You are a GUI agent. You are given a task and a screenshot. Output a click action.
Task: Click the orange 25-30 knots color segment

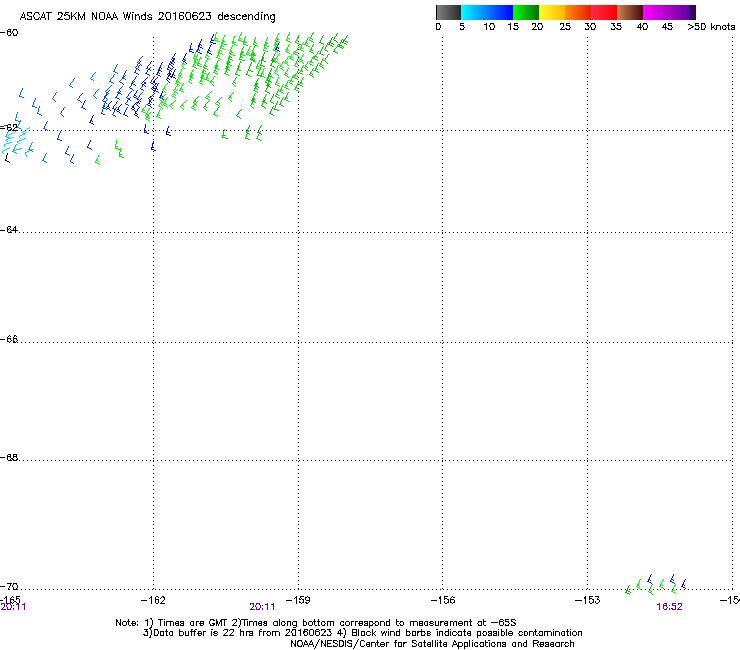578,12
